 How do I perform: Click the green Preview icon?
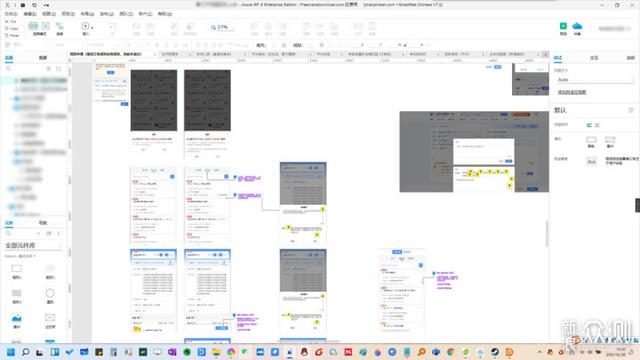563,26
